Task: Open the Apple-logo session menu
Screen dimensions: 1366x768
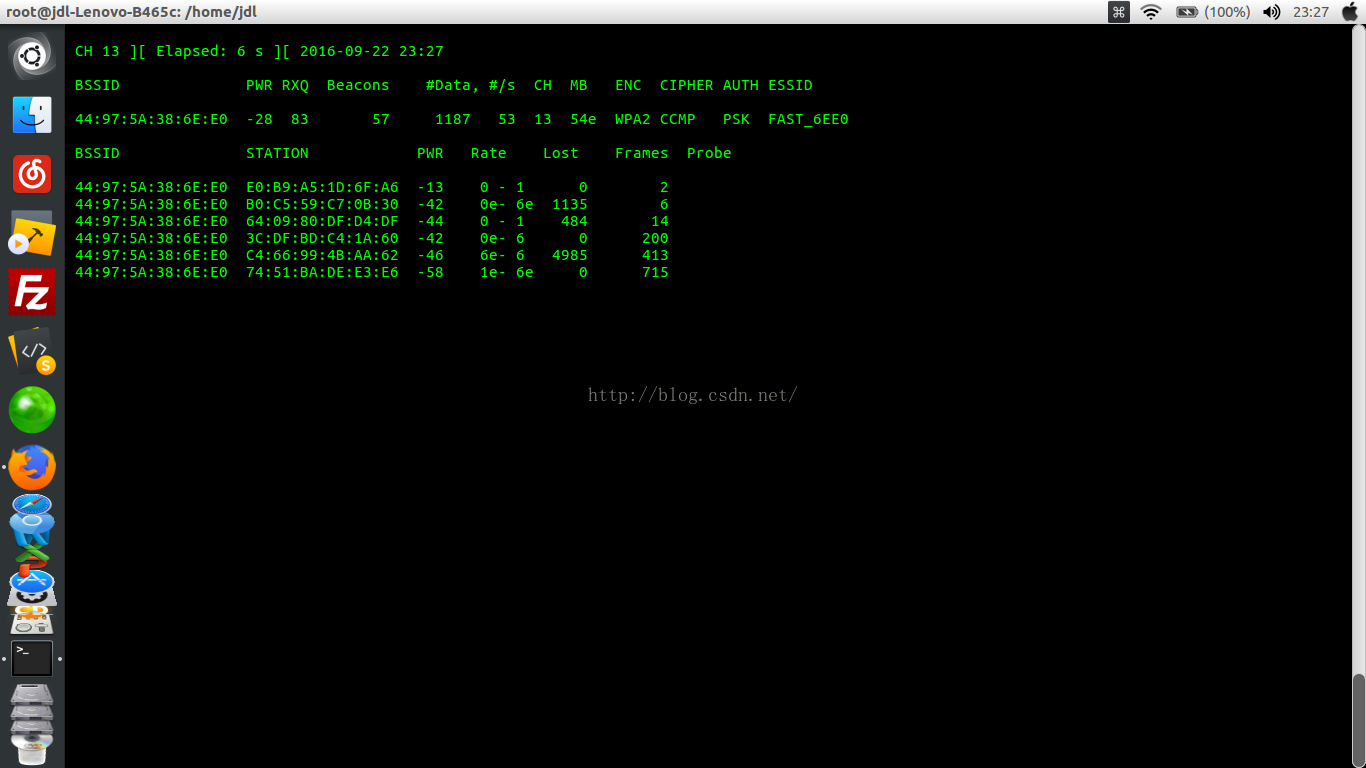Action: click(x=1348, y=12)
